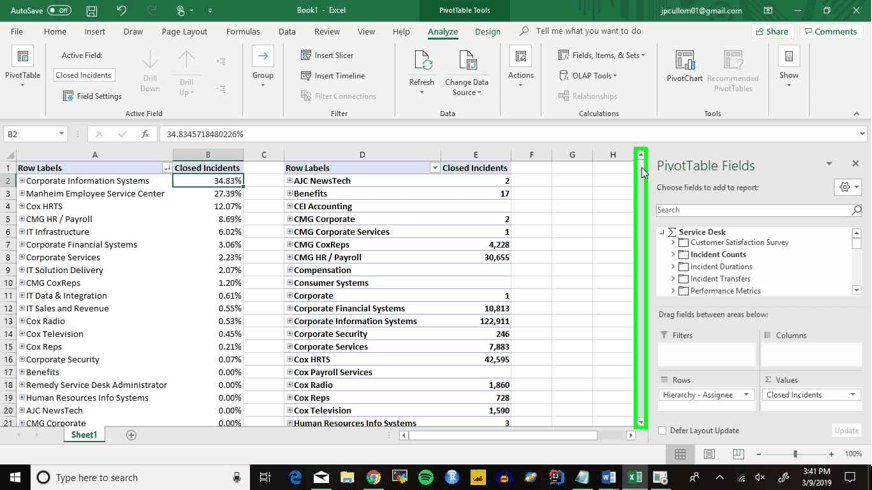Click zoom in plus button
This screenshot has height=490, width=872.
click(x=831, y=454)
